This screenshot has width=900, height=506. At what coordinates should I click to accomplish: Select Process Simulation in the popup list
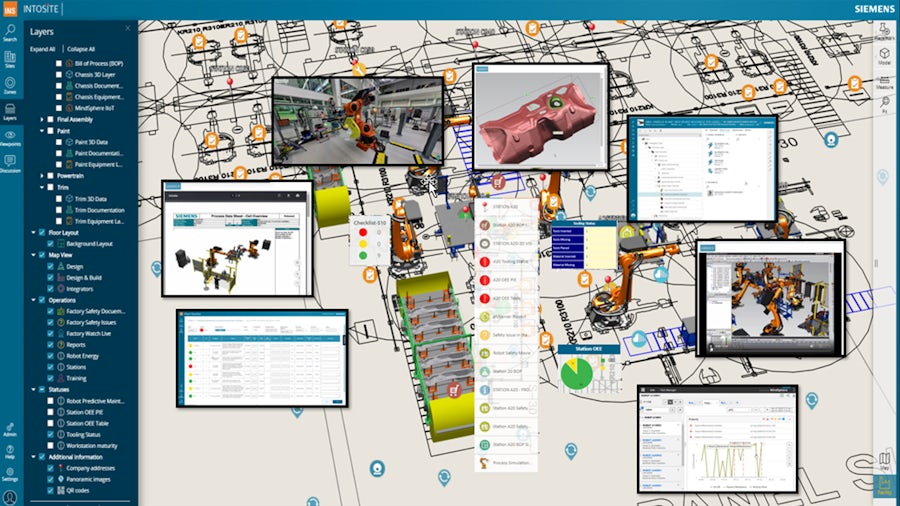coord(506,462)
